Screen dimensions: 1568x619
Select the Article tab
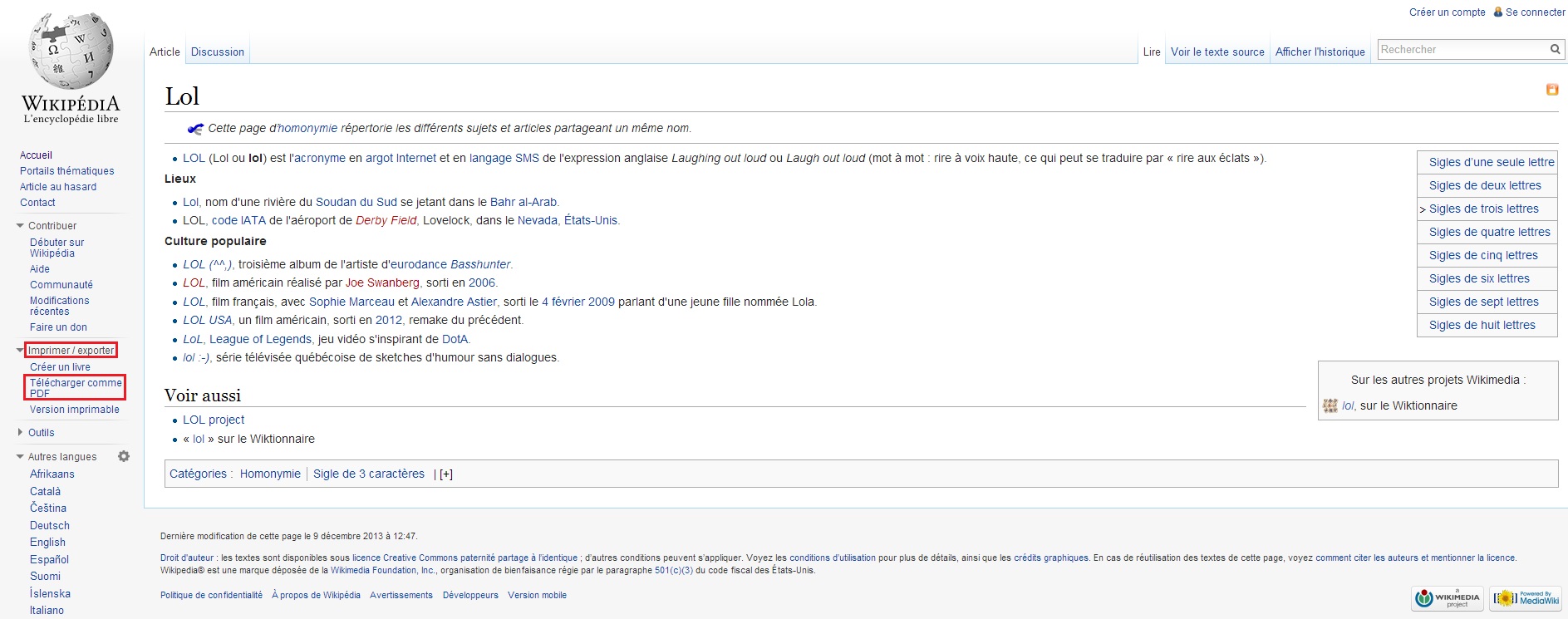coord(165,52)
